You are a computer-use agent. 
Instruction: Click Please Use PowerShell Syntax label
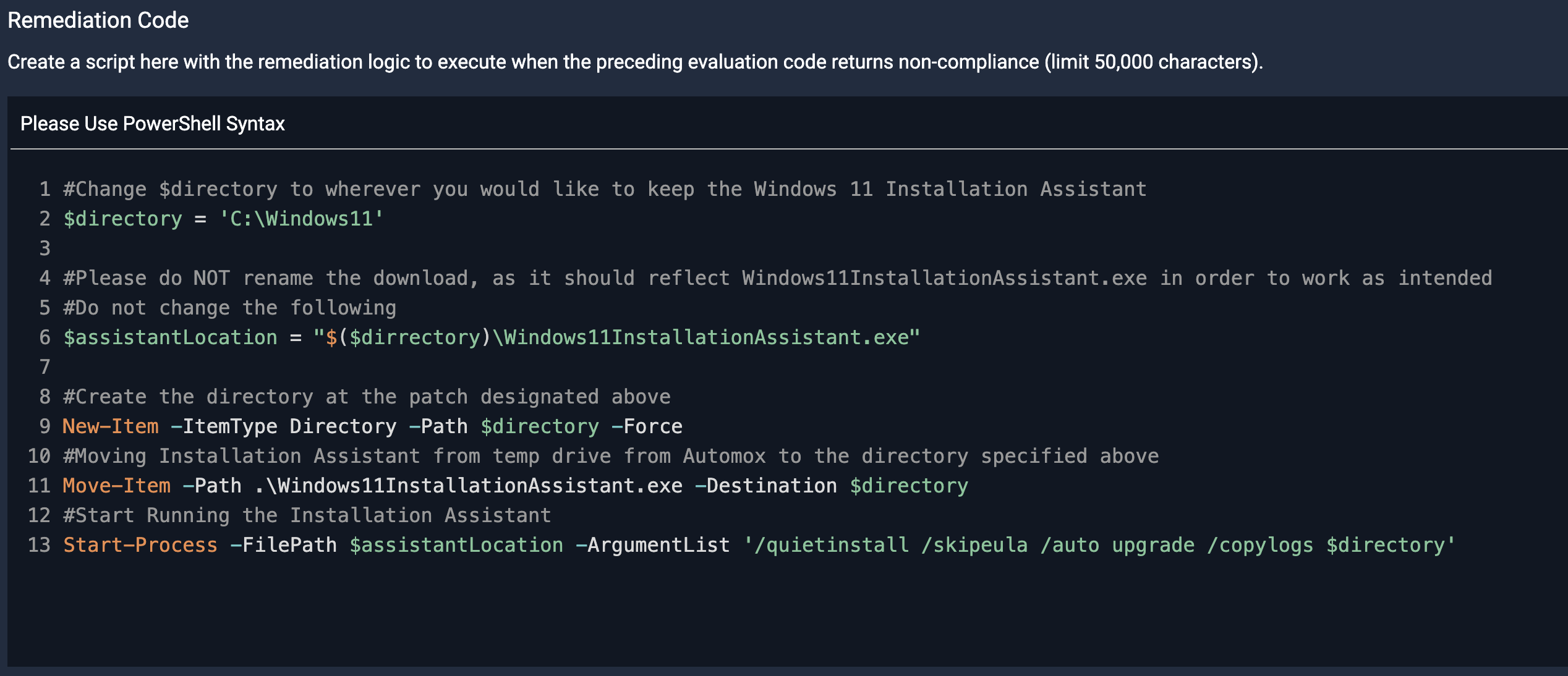coord(152,124)
